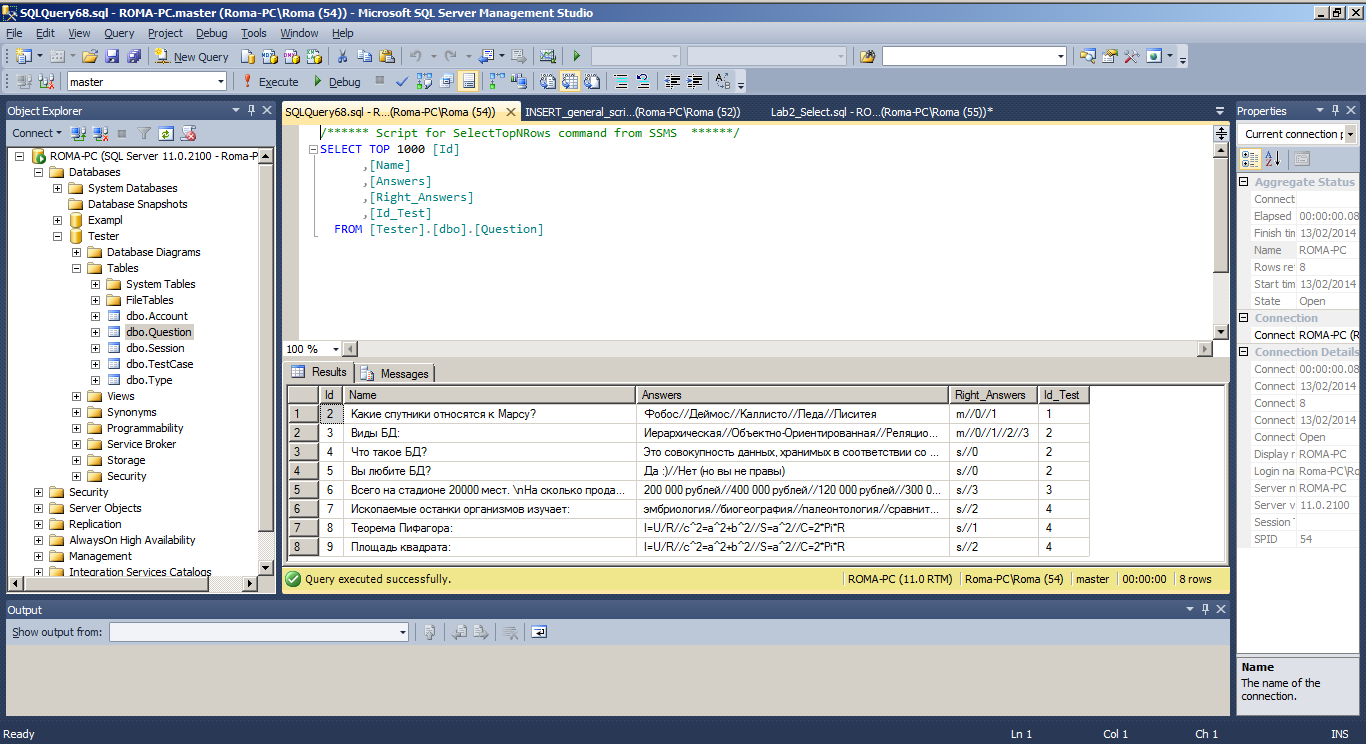Viewport: 1366px width, 744px height.
Task: Open the Find combo box in toolbar
Action: coord(974,57)
